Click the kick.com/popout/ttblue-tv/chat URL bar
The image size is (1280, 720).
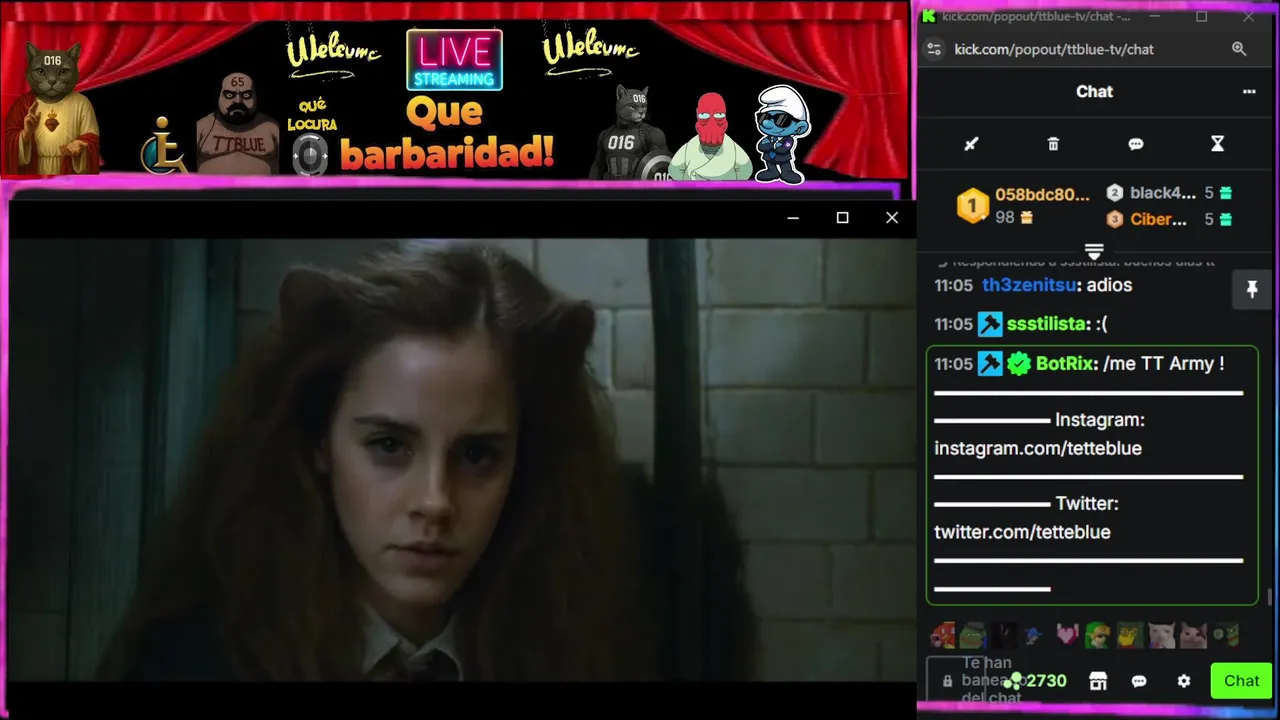(x=1054, y=49)
